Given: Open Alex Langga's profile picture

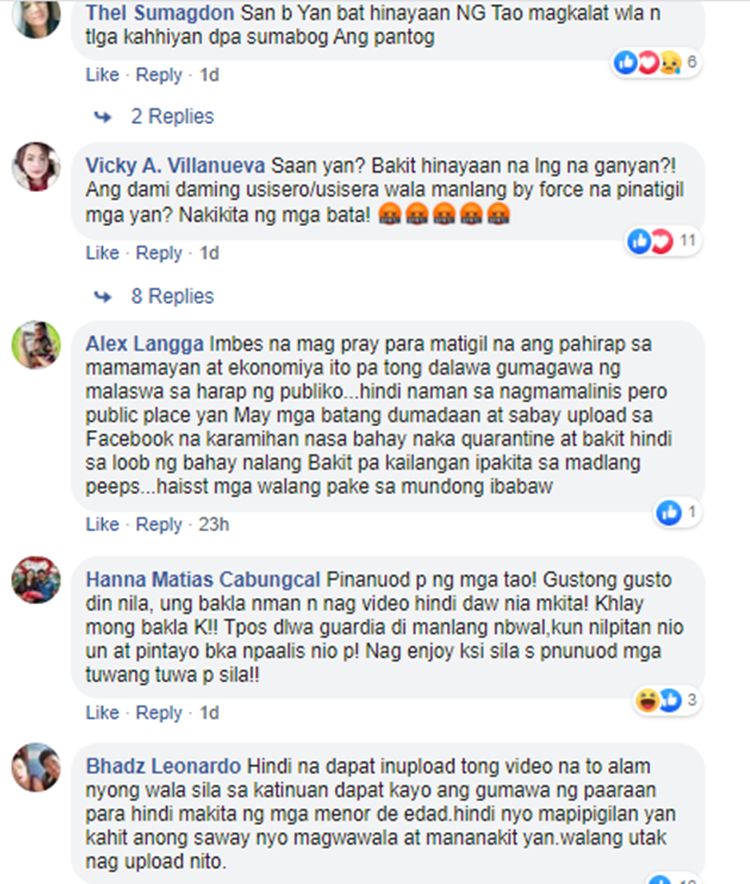Looking at the screenshot, I should click(36, 344).
